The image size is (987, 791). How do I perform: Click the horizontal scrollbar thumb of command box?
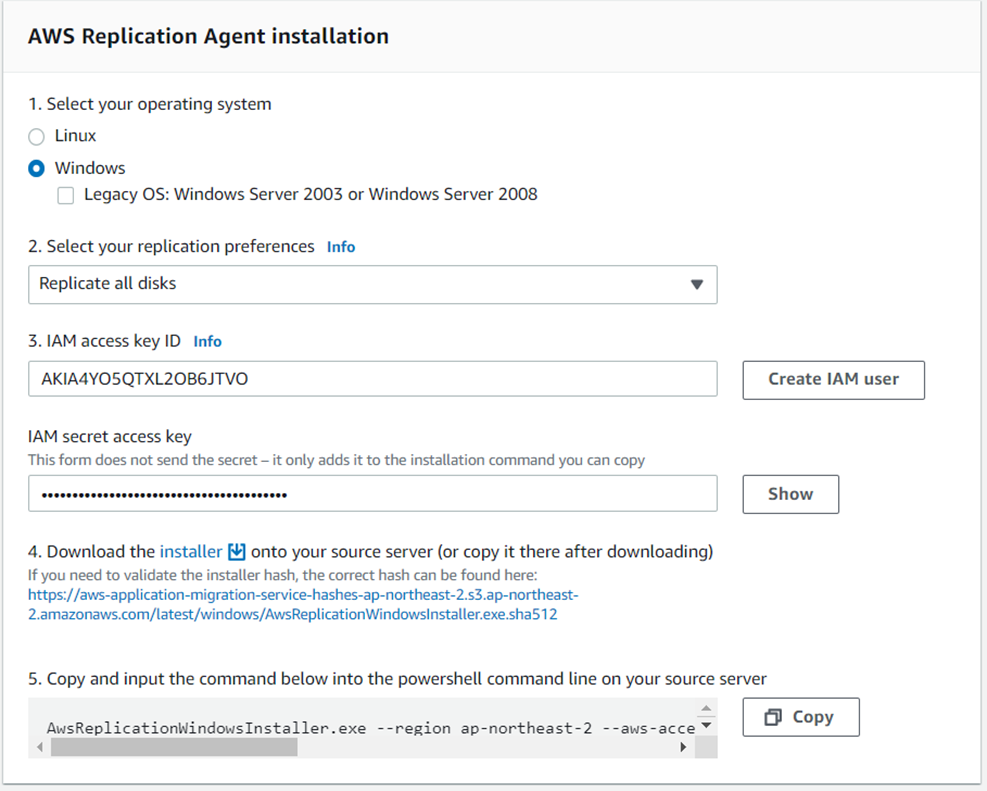pyautogui.click(x=174, y=747)
